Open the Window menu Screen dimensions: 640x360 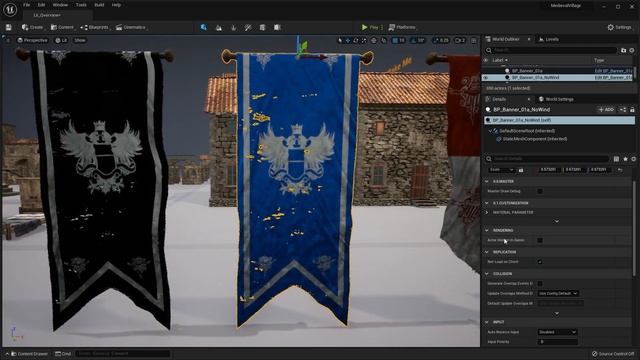point(60,5)
